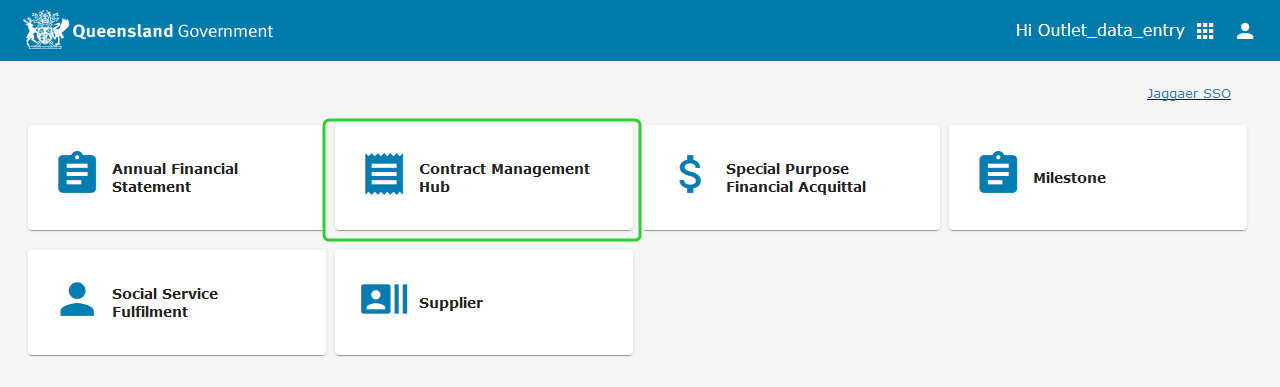Follow the Jaggaer SSO link
Viewport: 1280px width, 387px height.
coord(1189,94)
